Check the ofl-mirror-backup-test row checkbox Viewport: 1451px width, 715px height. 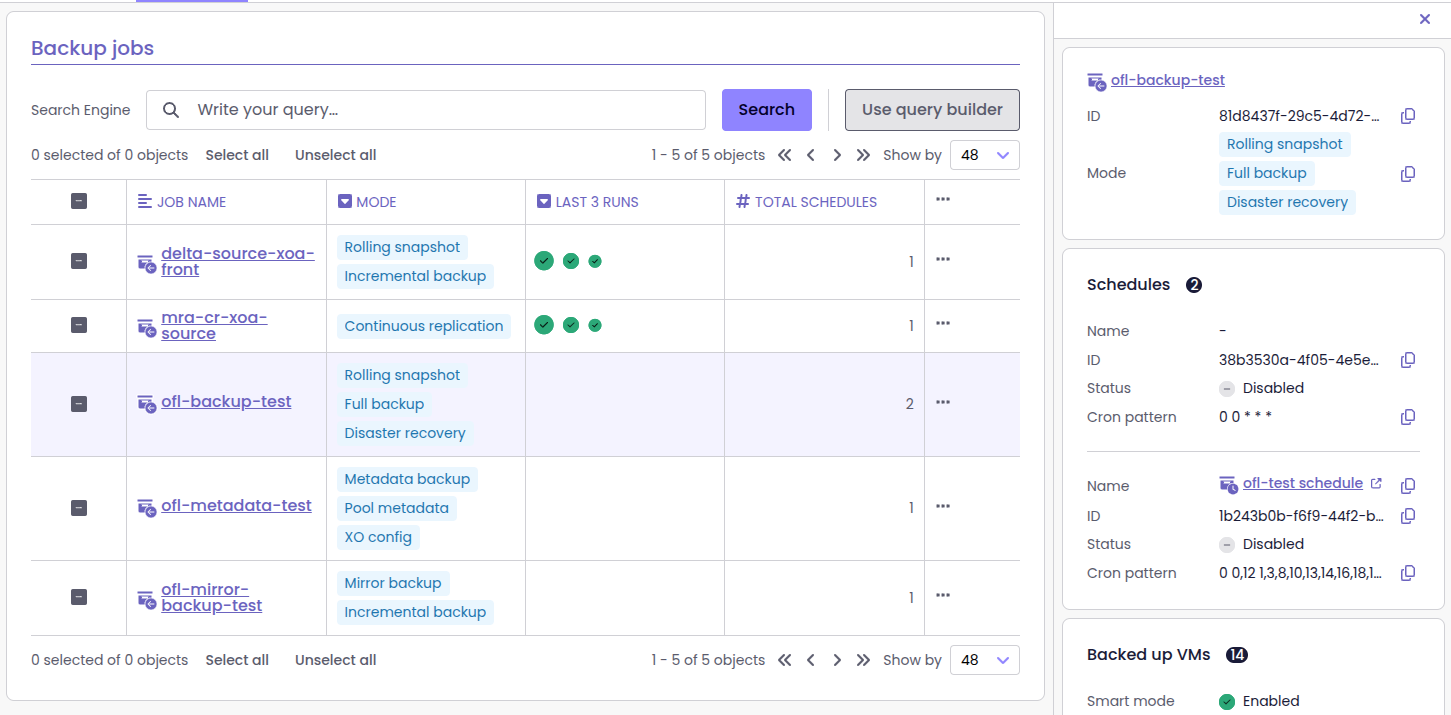tap(79, 597)
